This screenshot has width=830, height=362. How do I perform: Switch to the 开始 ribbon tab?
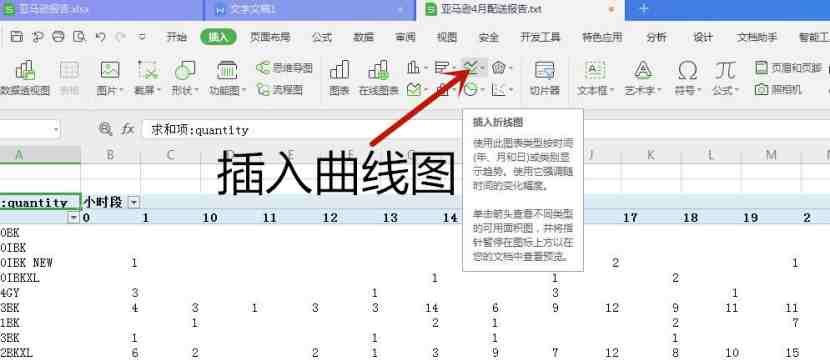(x=176, y=37)
